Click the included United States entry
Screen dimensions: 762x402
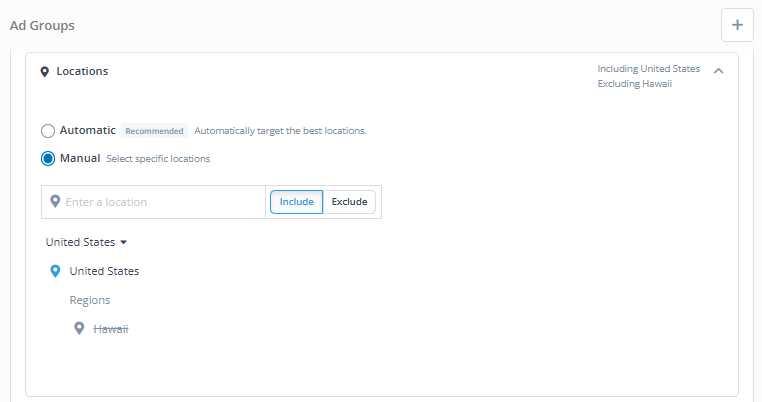[104, 271]
